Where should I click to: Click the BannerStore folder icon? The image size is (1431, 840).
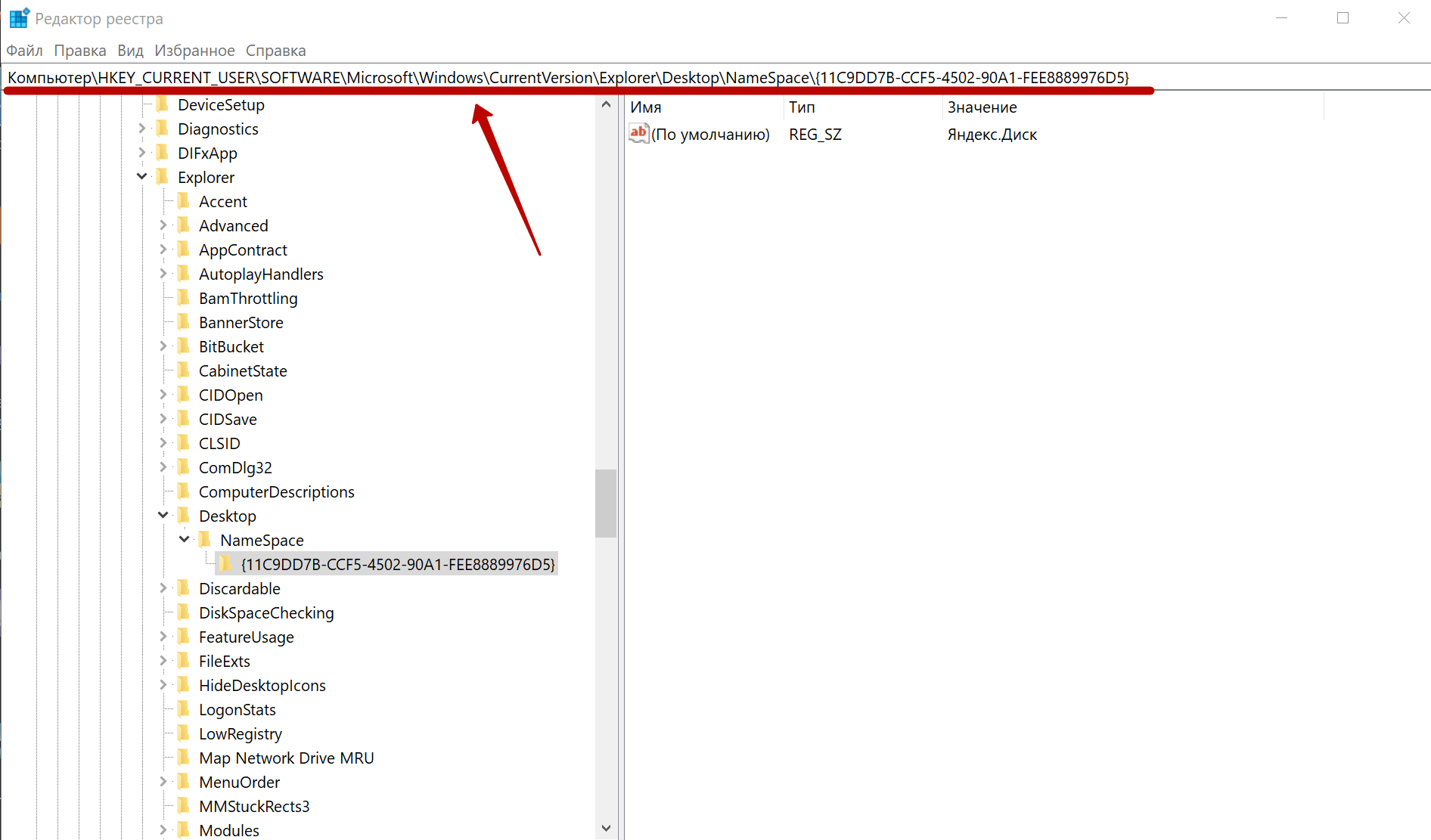pyautogui.click(x=183, y=322)
